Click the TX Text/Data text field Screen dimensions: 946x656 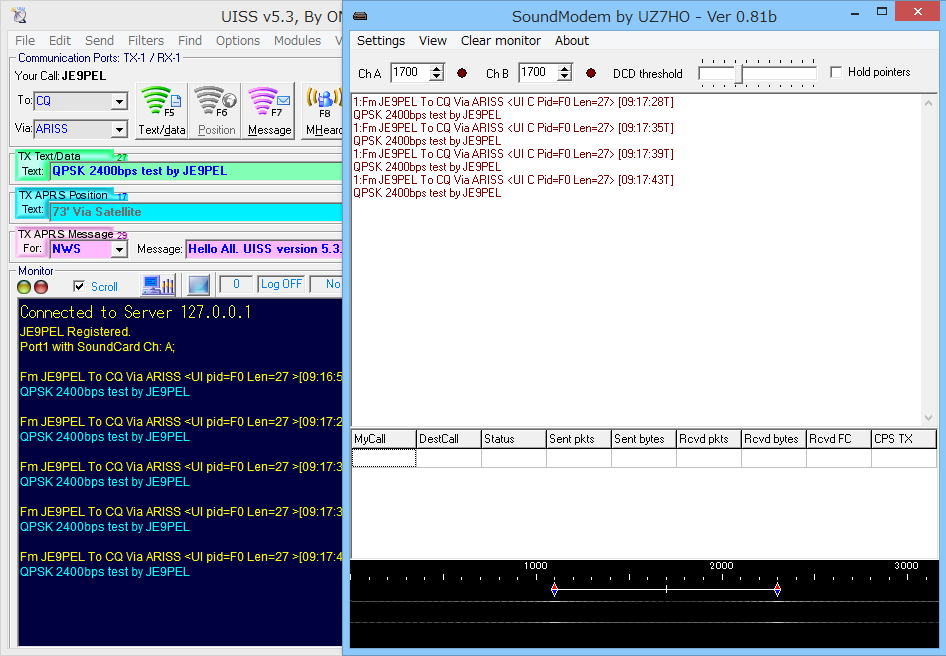tap(196, 171)
